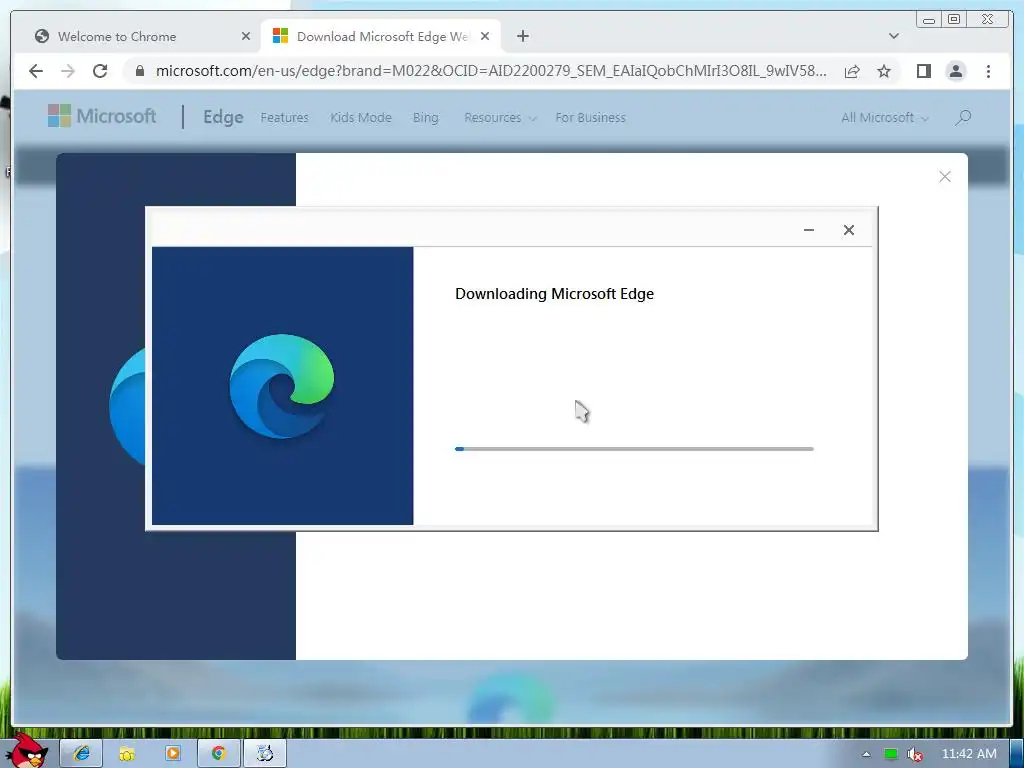Open the media player taskbar icon
This screenshot has height=768, width=1024.
[x=172, y=754]
